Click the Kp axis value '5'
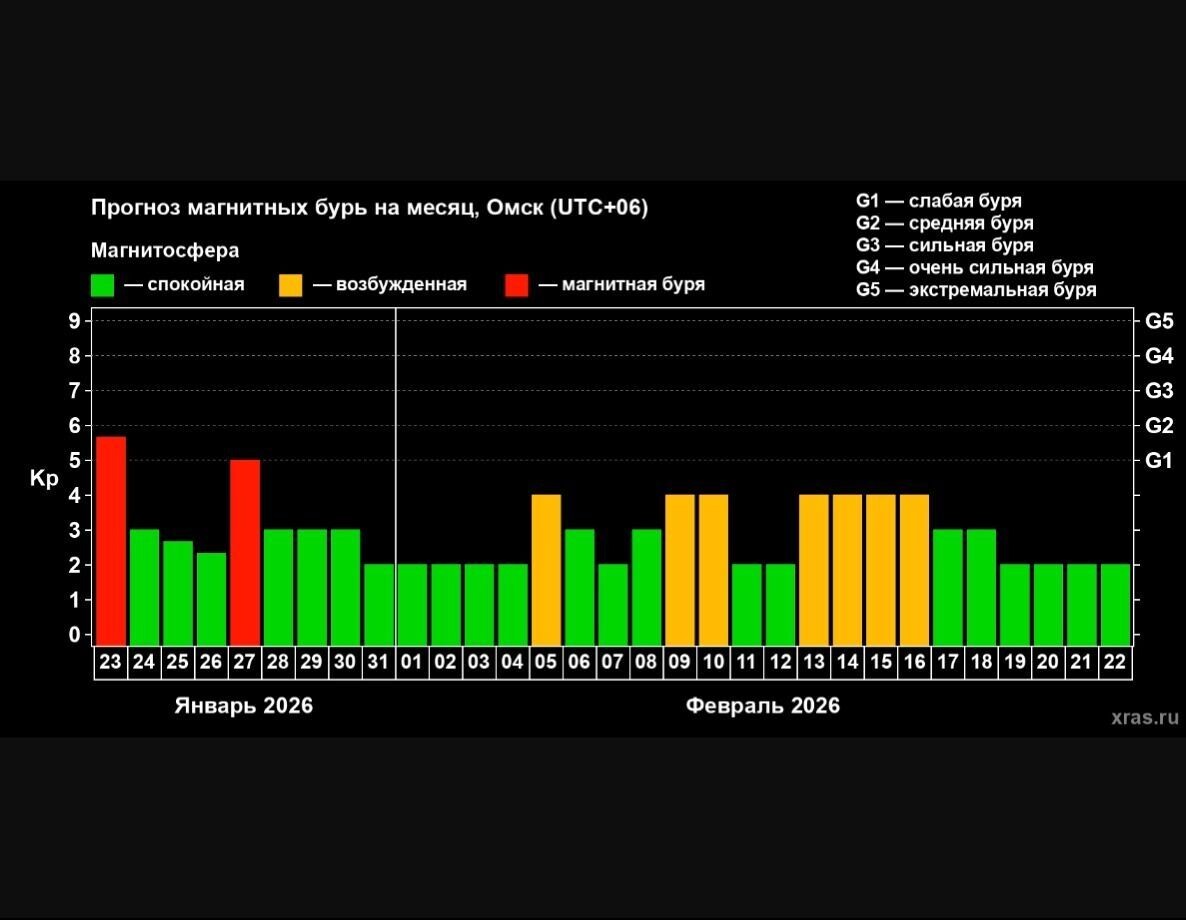Image resolution: width=1186 pixels, height=920 pixels. [x=74, y=461]
